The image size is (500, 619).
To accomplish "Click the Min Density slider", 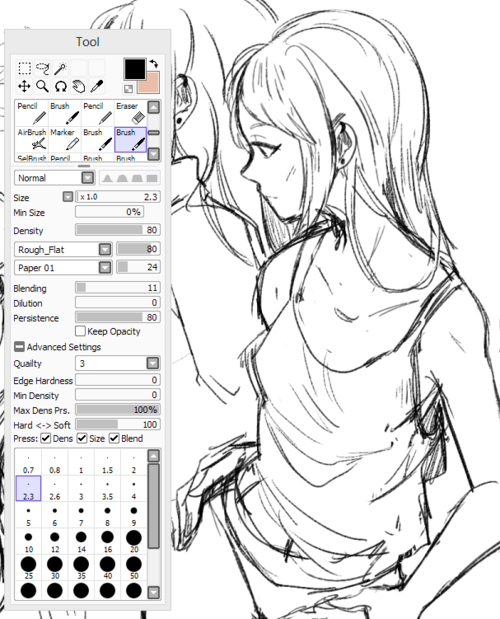I will tap(118, 395).
